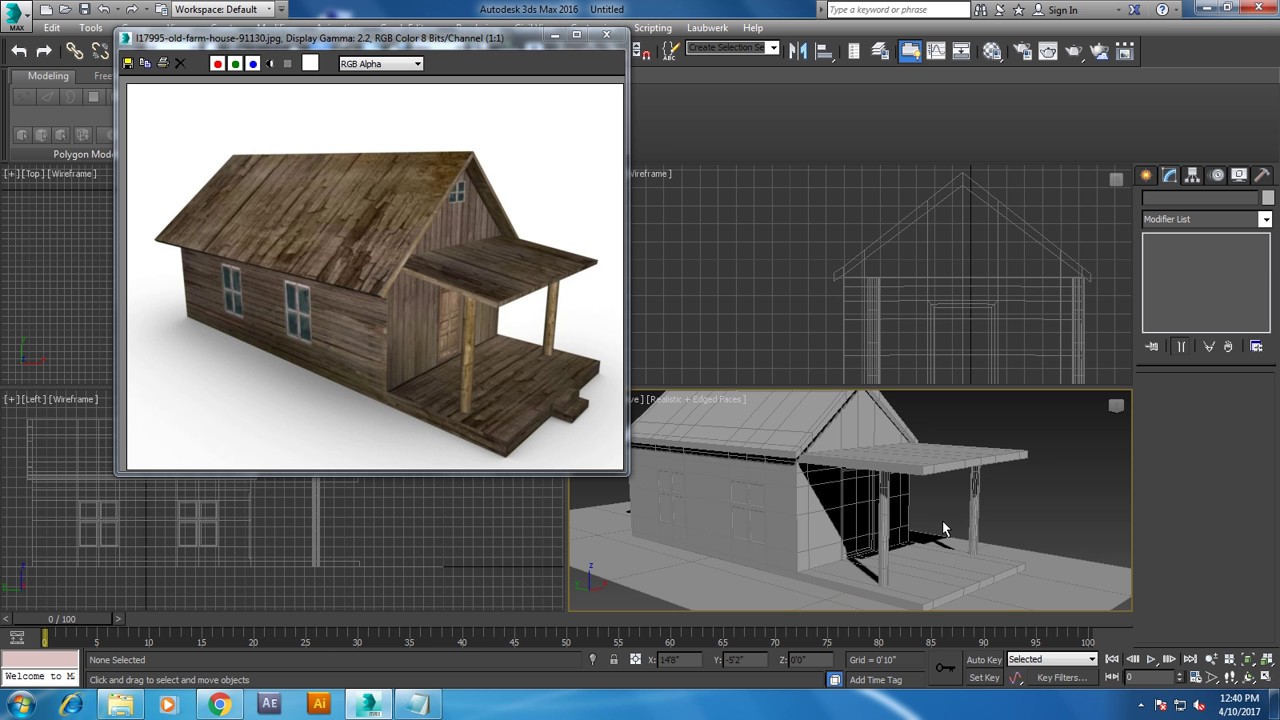This screenshot has width=1280, height=720.
Task: Click the Toggle Ribbon icon in toolbar
Action: coord(909,51)
